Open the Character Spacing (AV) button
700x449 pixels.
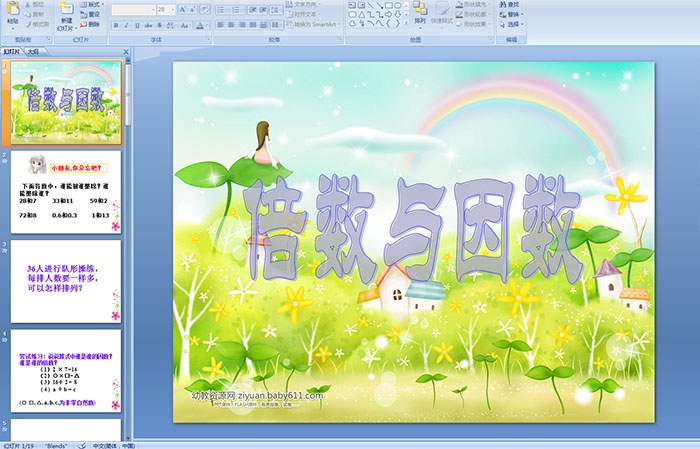pyautogui.click(x=171, y=25)
